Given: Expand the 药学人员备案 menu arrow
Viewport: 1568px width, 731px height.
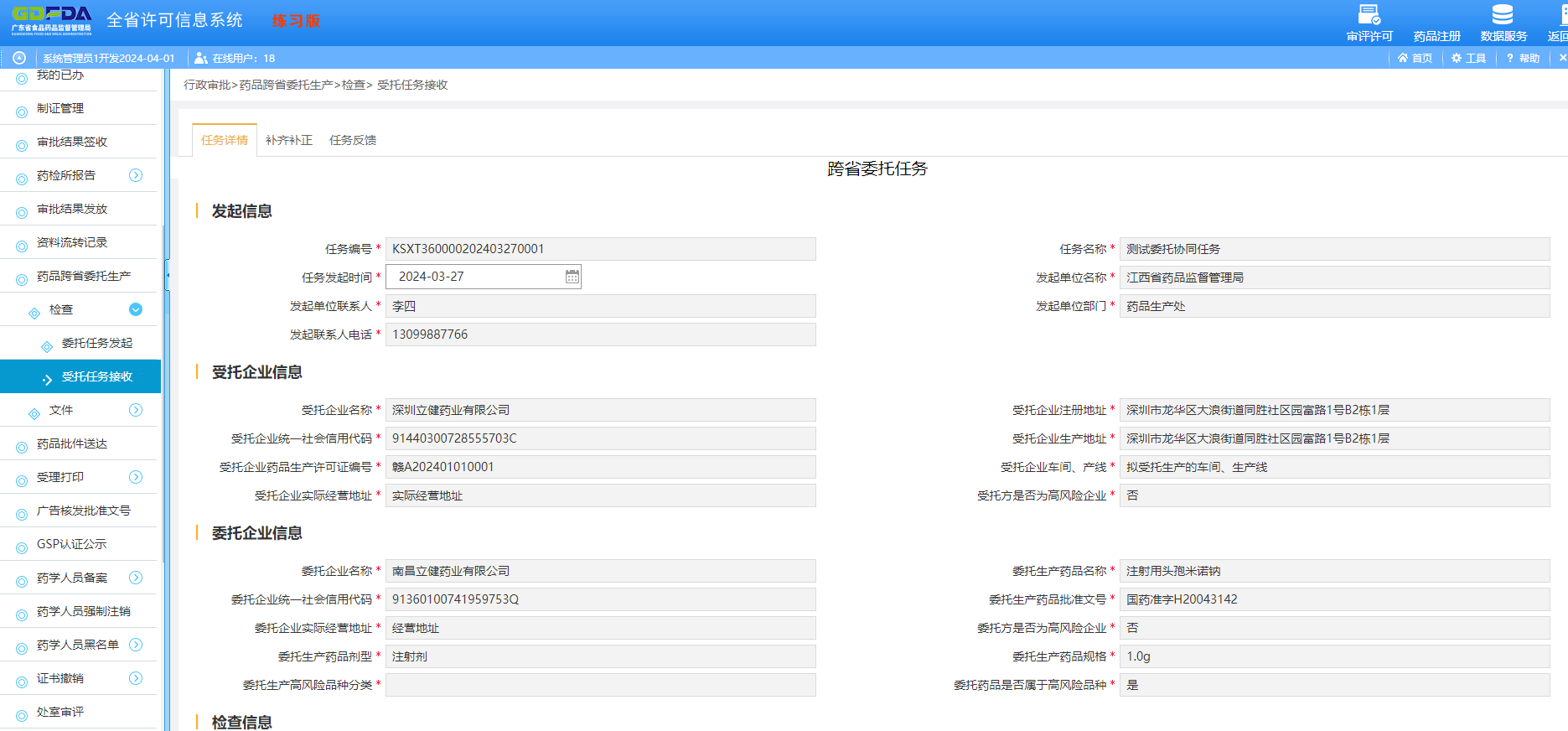Looking at the screenshot, I should [x=136, y=578].
